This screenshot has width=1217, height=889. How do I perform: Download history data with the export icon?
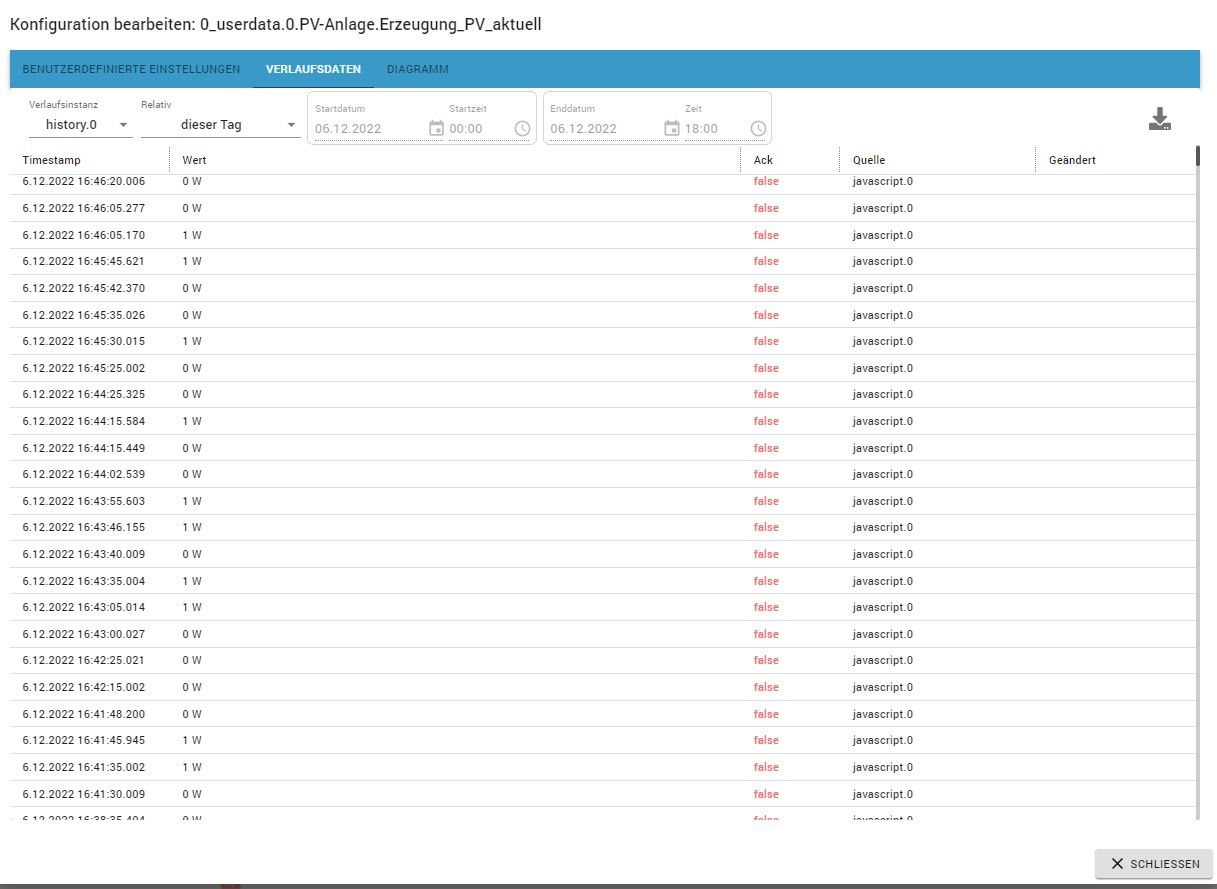(1159, 119)
